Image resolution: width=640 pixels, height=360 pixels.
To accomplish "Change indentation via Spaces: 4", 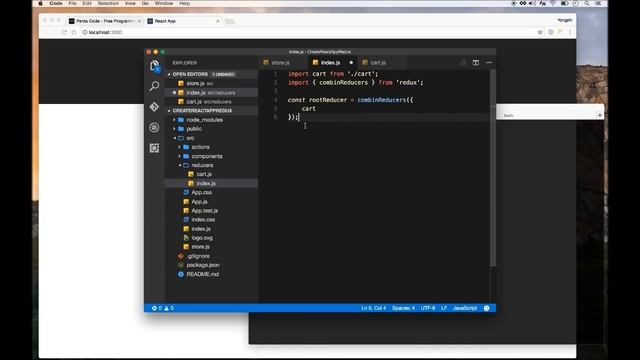I will [x=403, y=308].
